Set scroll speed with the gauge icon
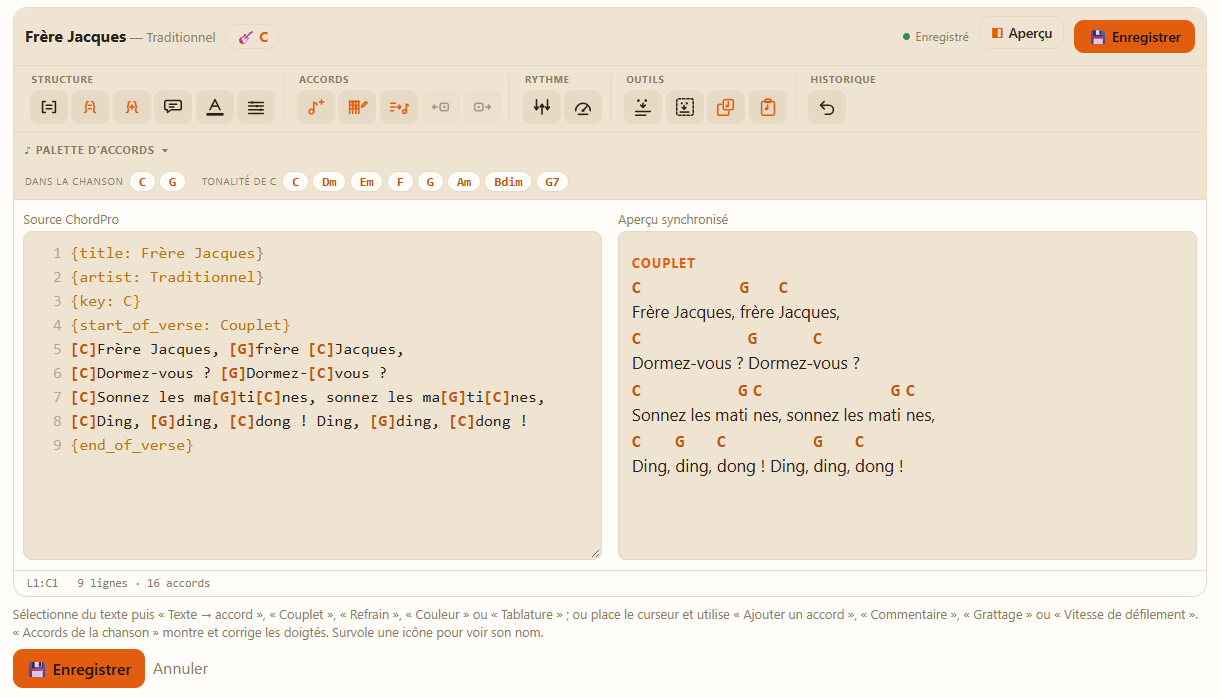 (x=583, y=107)
